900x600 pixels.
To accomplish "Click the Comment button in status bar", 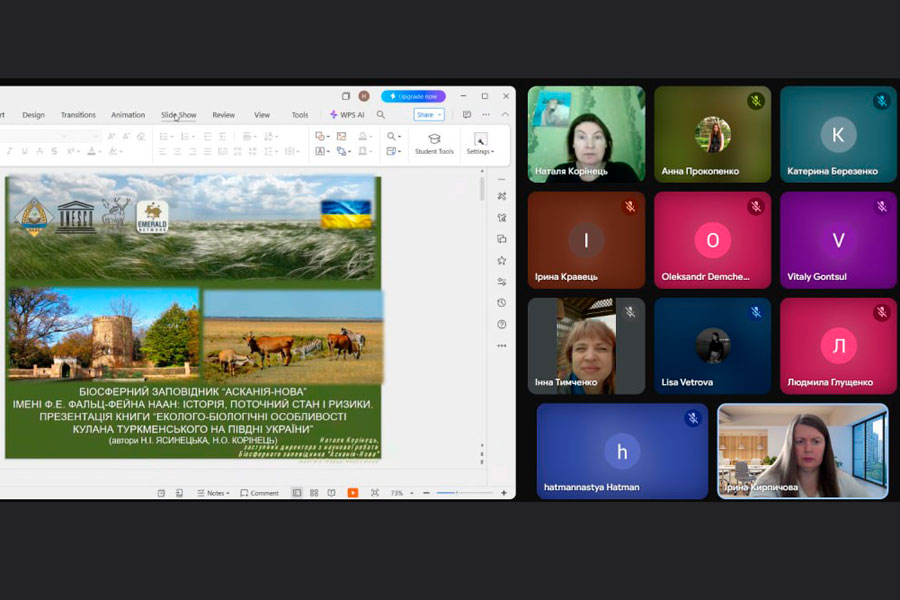I will (x=259, y=493).
